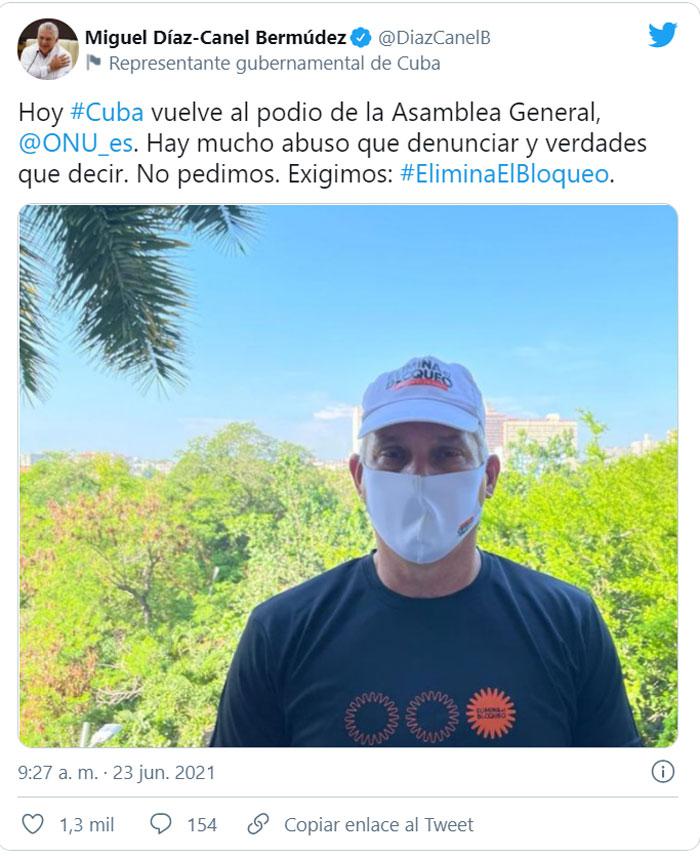Open the @ONU_es mention
The image size is (700, 858).
click(x=76, y=143)
